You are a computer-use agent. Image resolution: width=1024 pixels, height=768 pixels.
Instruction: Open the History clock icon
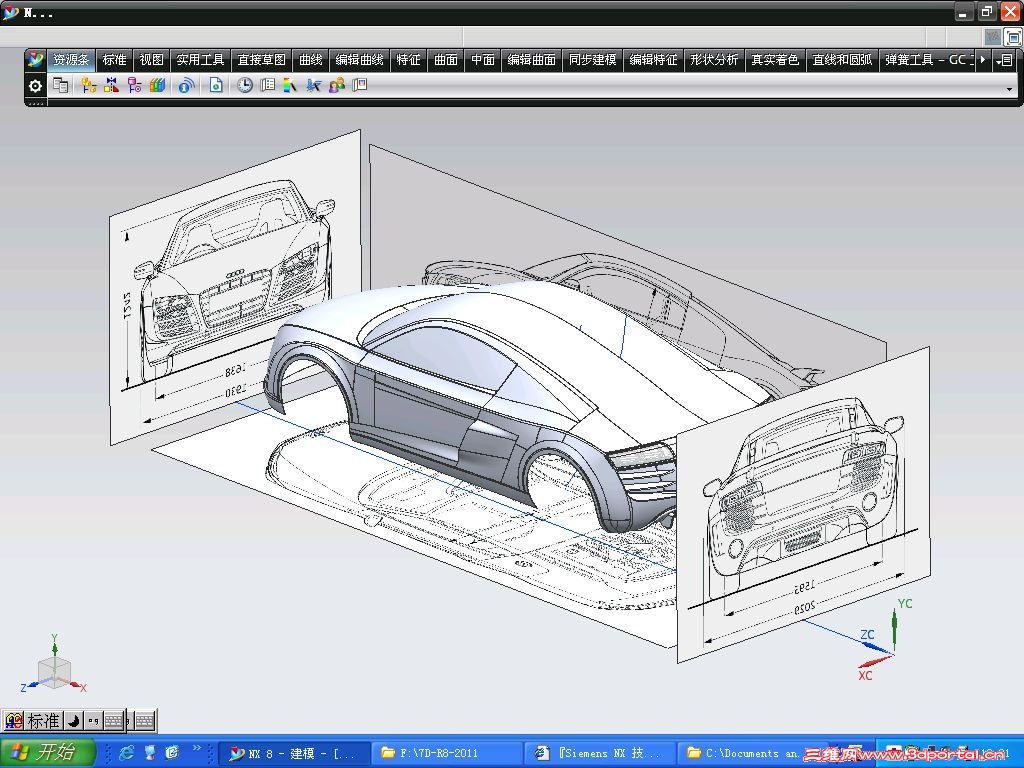tap(244, 85)
